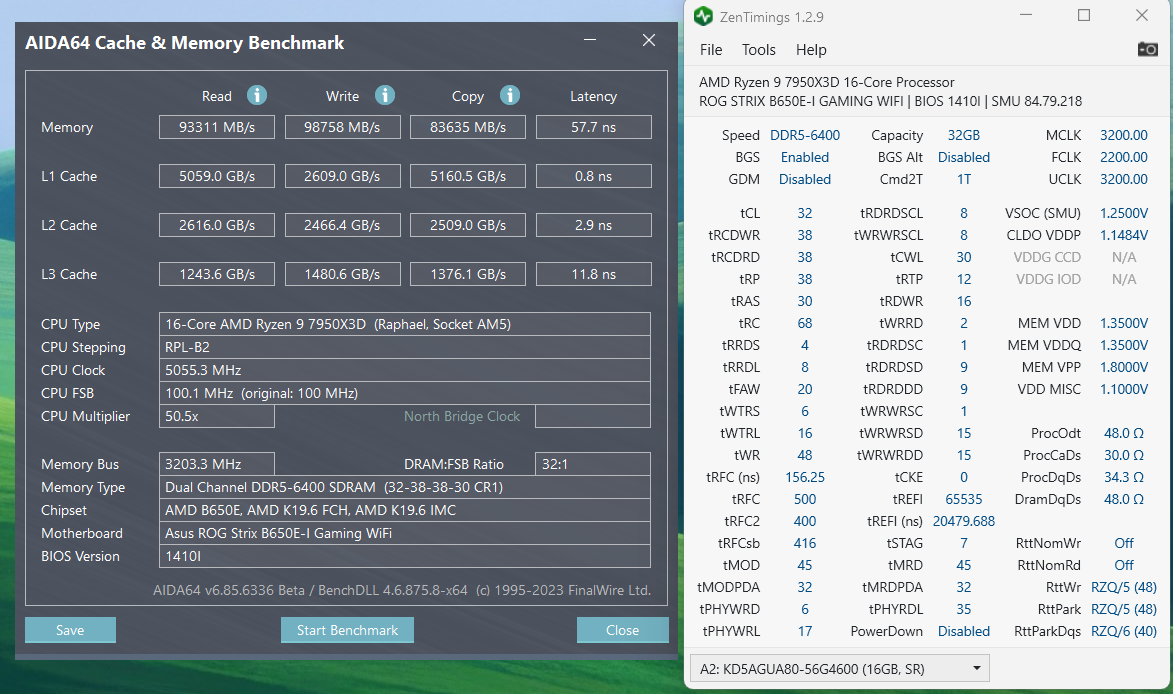Click the Copy info icon in AIDA64
1173x694 pixels.
click(x=509, y=95)
